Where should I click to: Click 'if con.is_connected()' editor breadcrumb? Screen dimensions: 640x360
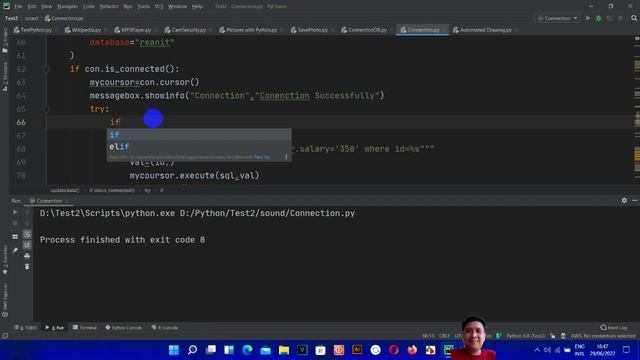112,190
